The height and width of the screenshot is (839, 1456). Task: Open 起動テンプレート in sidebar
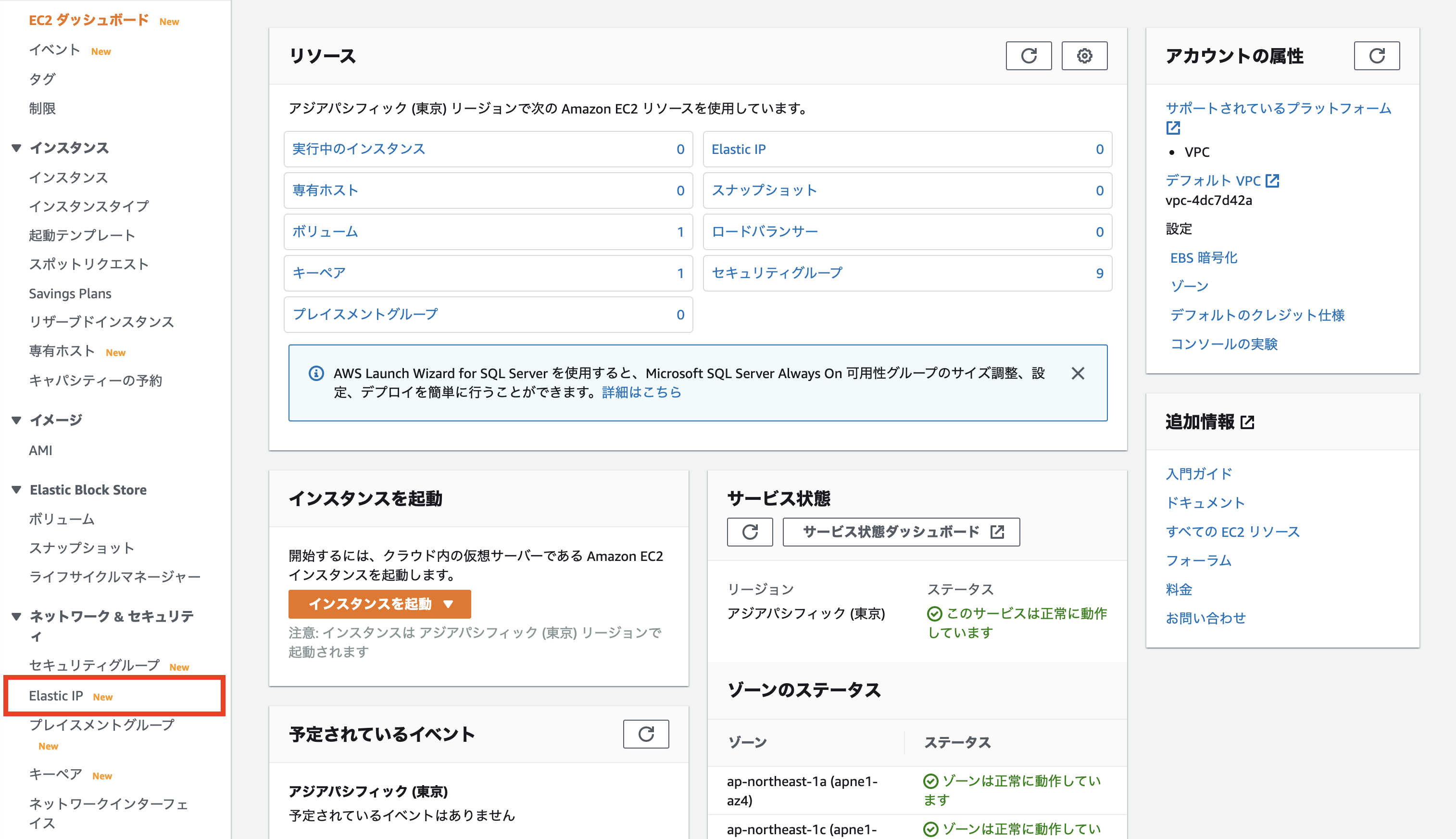(82, 235)
